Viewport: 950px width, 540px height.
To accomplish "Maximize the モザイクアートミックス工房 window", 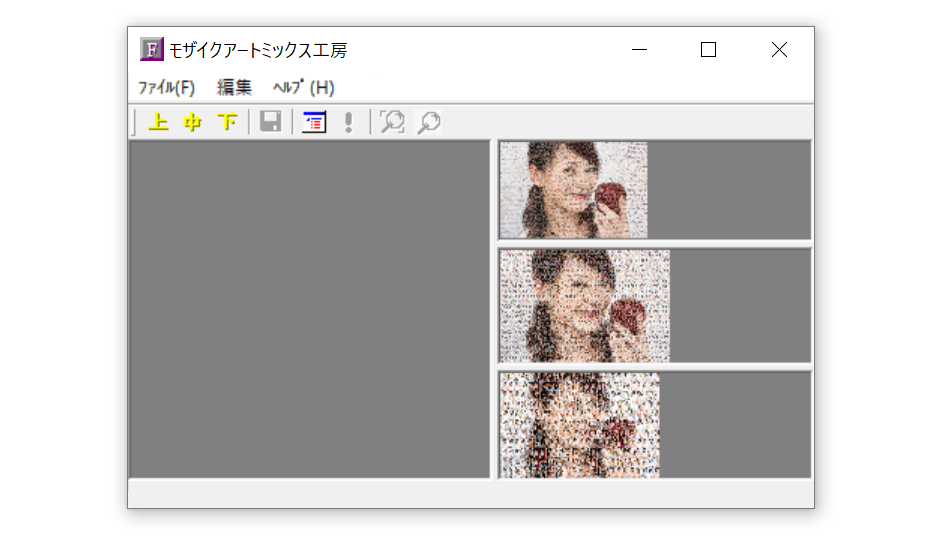I will point(708,50).
